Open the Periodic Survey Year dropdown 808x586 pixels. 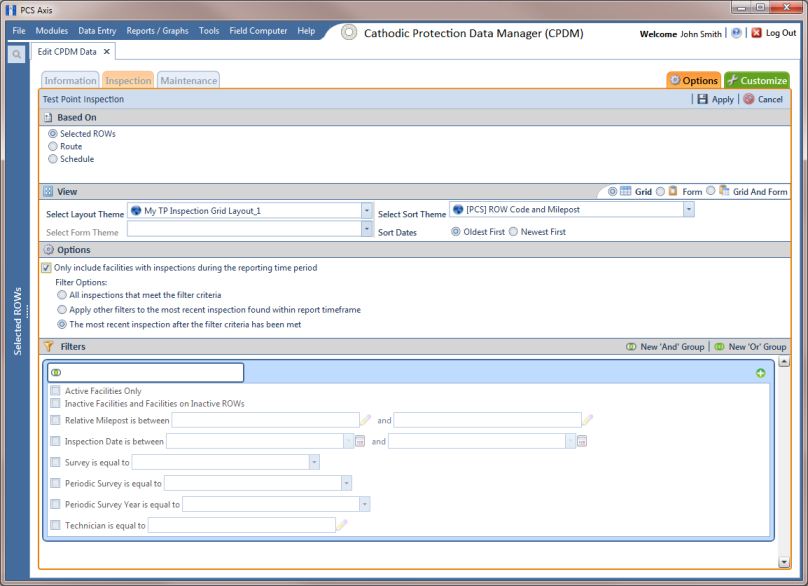(364, 504)
